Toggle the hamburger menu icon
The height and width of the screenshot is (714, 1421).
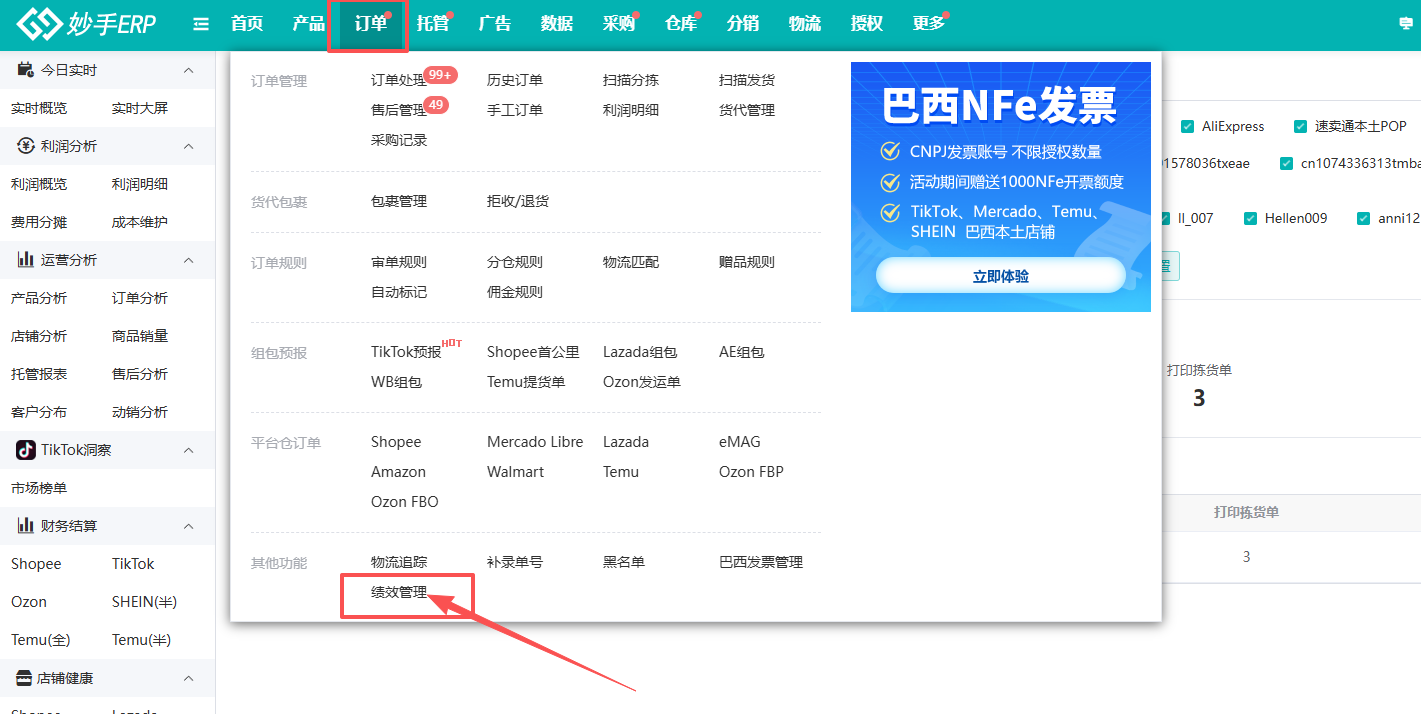[x=201, y=24]
